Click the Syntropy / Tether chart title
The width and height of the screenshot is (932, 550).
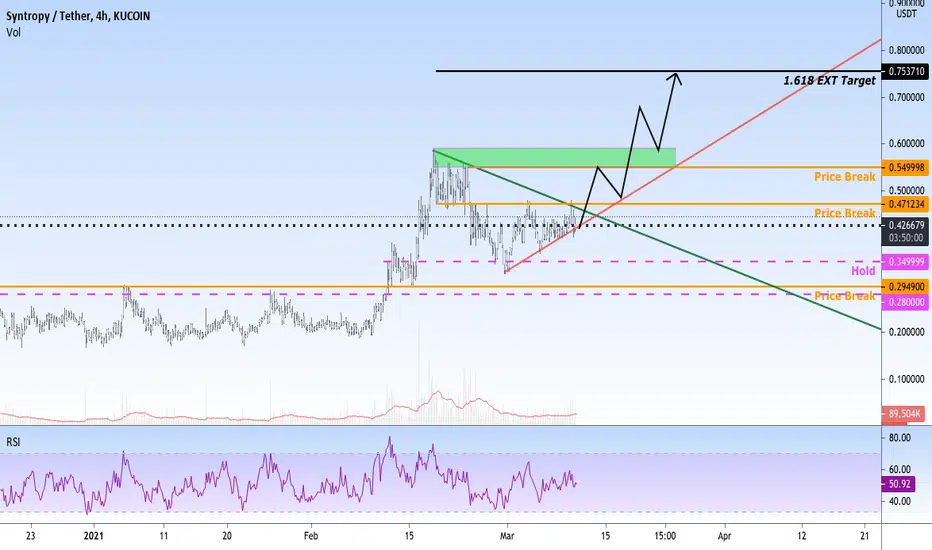click(78, 16)
